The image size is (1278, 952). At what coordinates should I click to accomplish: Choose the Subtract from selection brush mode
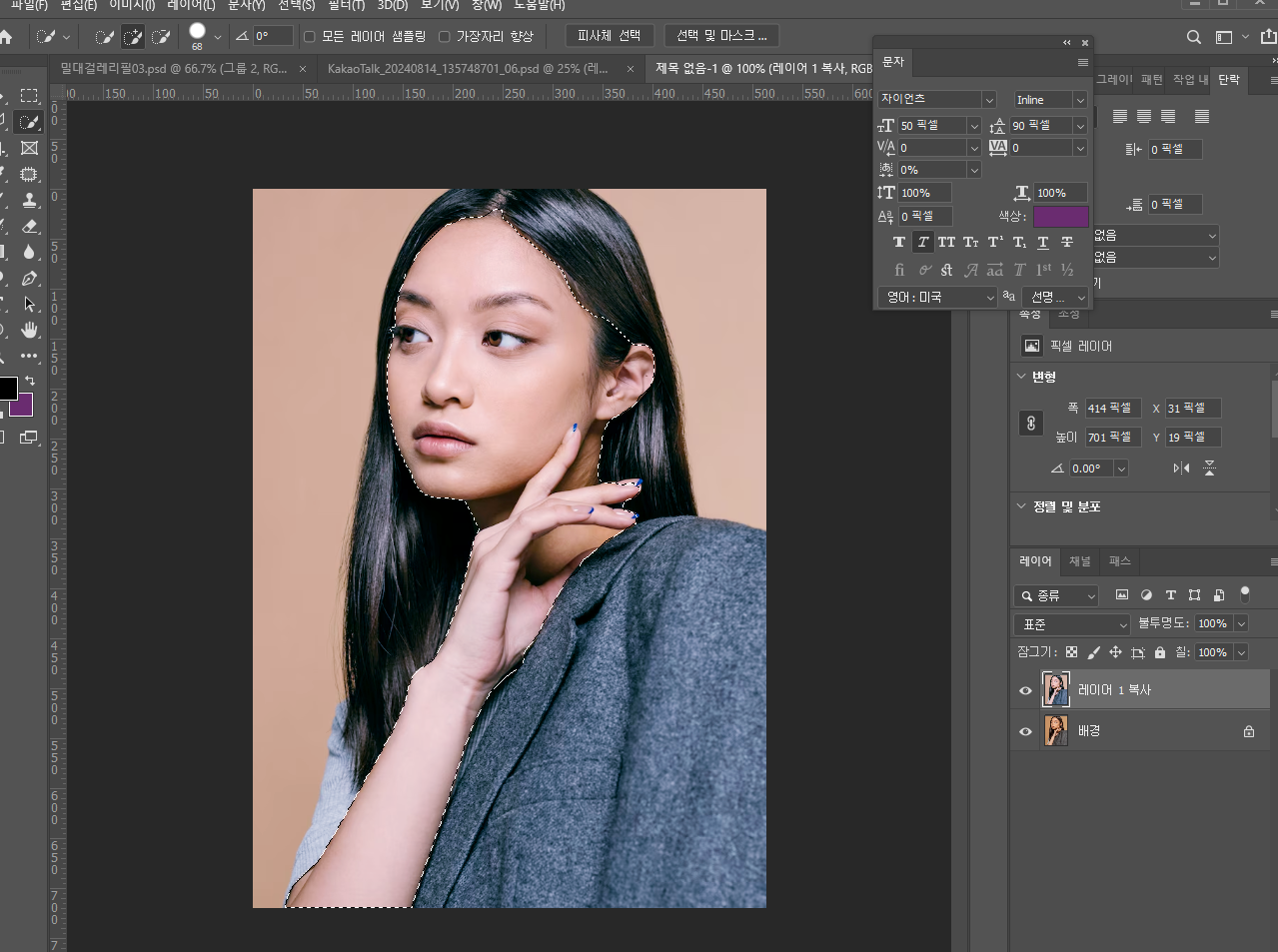pos(161,37)
